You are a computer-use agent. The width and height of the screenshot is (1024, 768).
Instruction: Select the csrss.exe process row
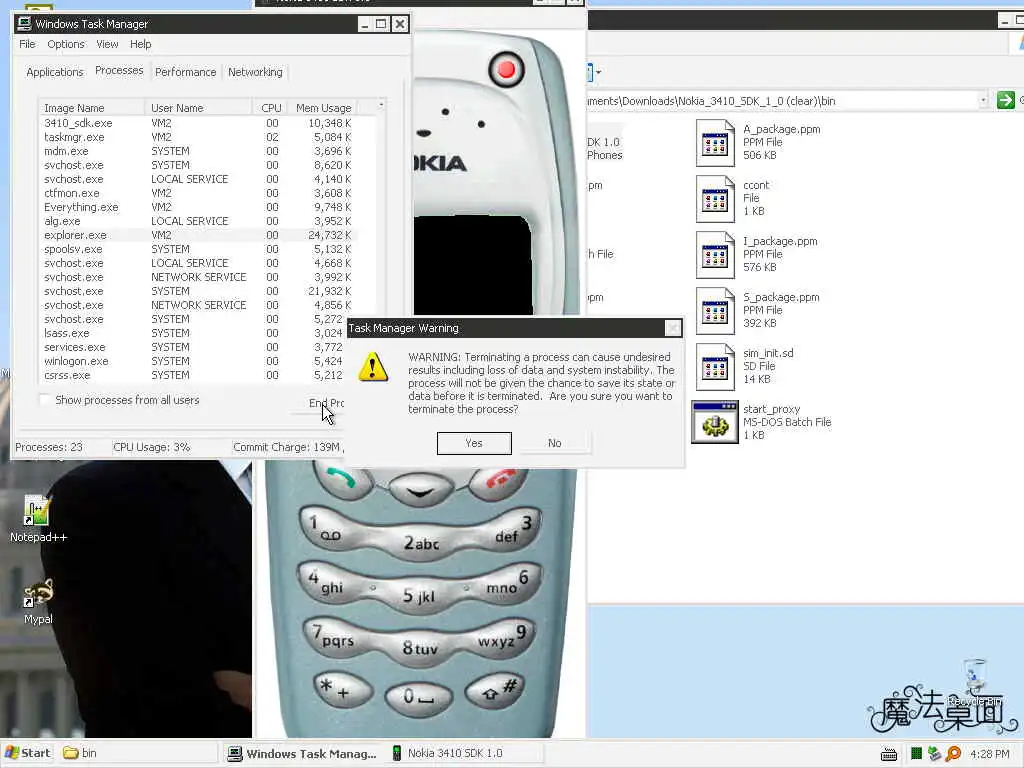point(193,376)
